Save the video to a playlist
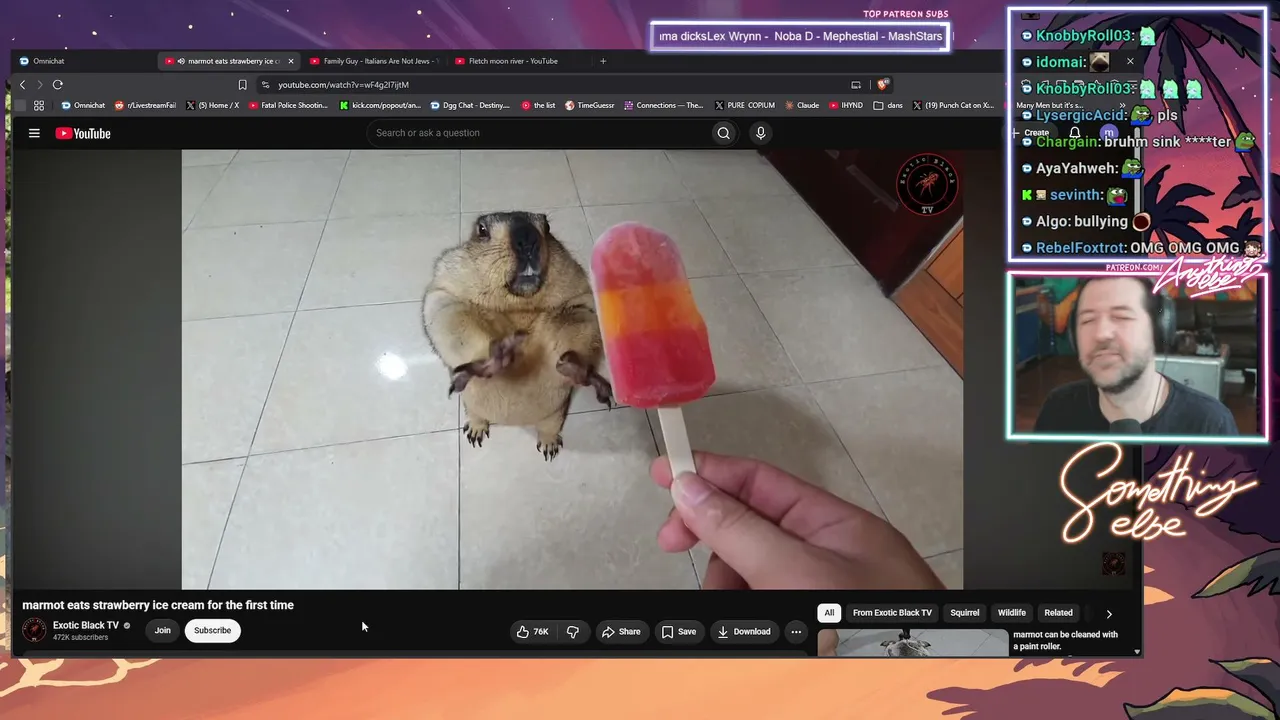The width and height of the screenshot is (1280, 720). coord(678,632)
